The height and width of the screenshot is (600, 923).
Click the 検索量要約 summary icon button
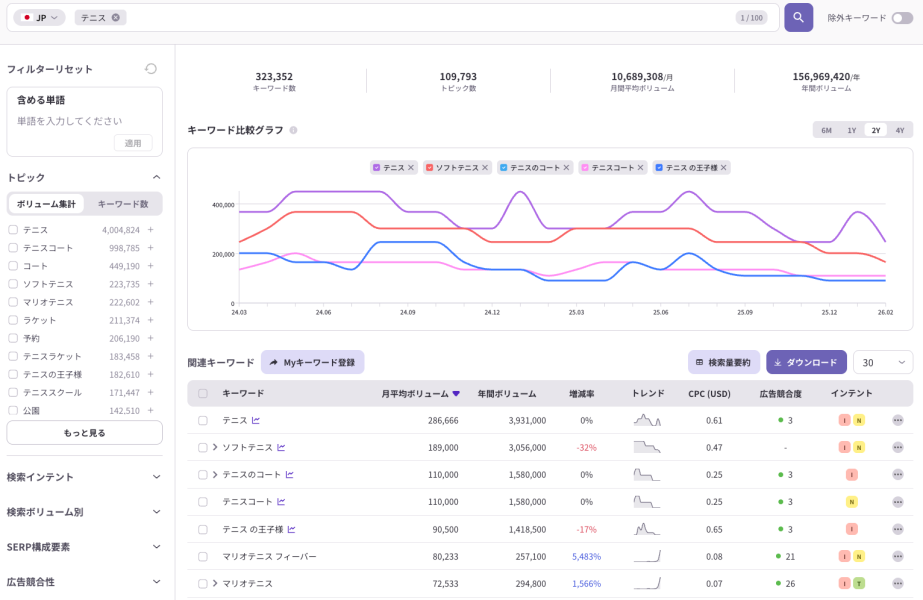pos(721,361)
